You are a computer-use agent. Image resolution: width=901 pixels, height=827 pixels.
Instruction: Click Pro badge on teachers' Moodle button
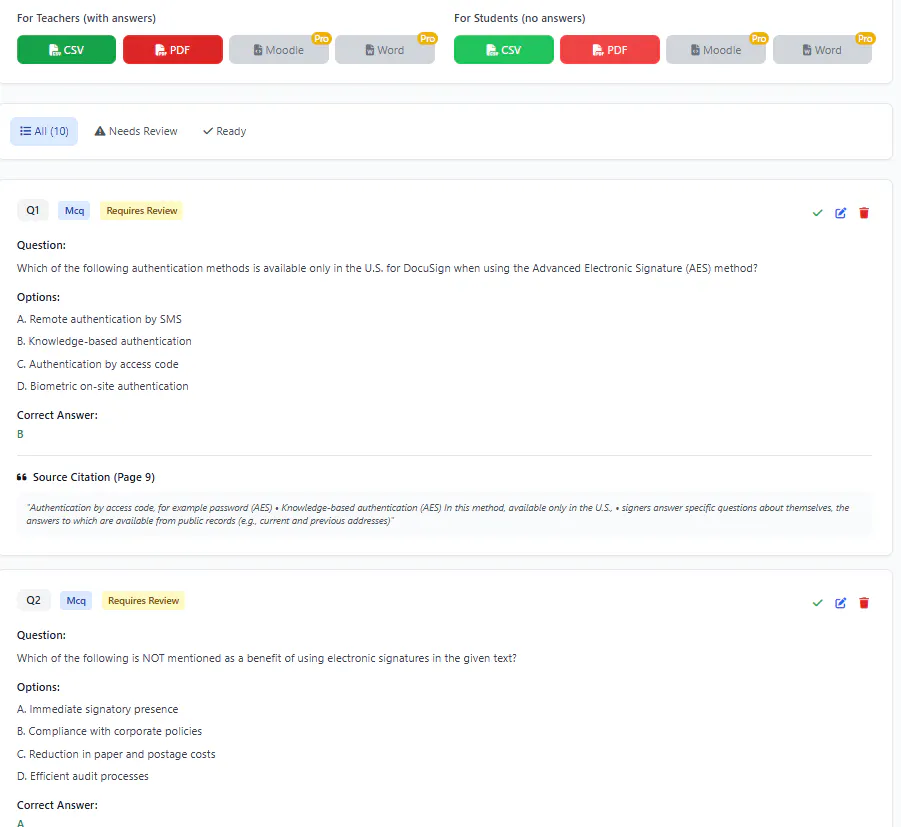[x=321, y=39]
